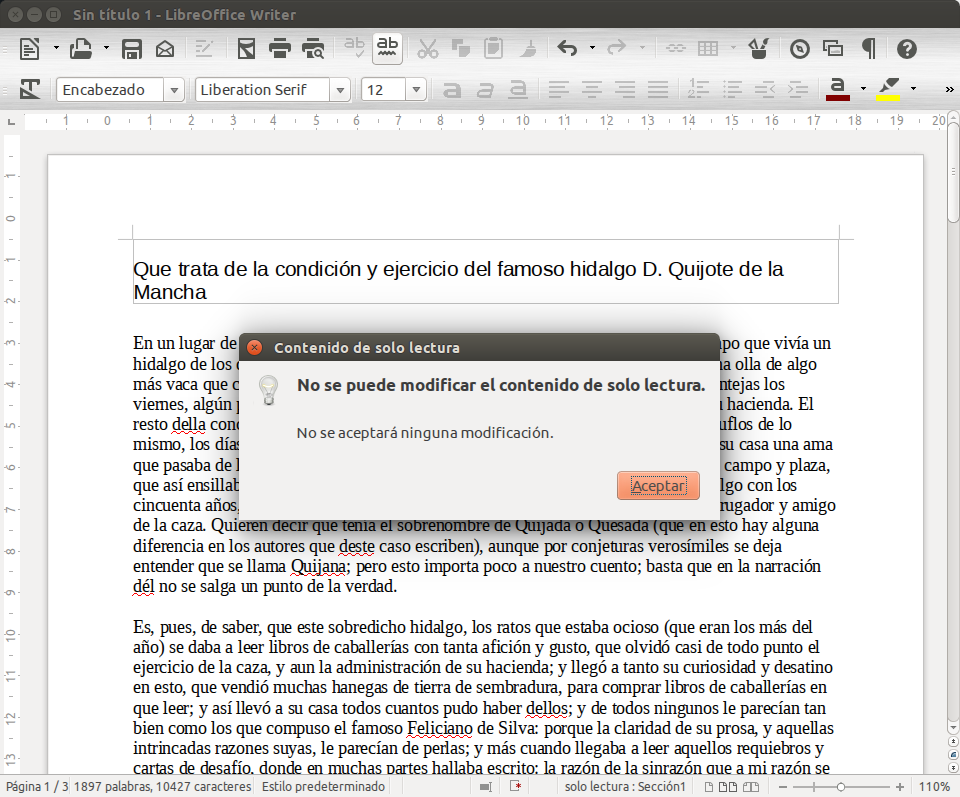Click the tab stop type selector on ruler
Image resolution: width=960 pixels, height=797 pixels.
[x=11, y=122]
